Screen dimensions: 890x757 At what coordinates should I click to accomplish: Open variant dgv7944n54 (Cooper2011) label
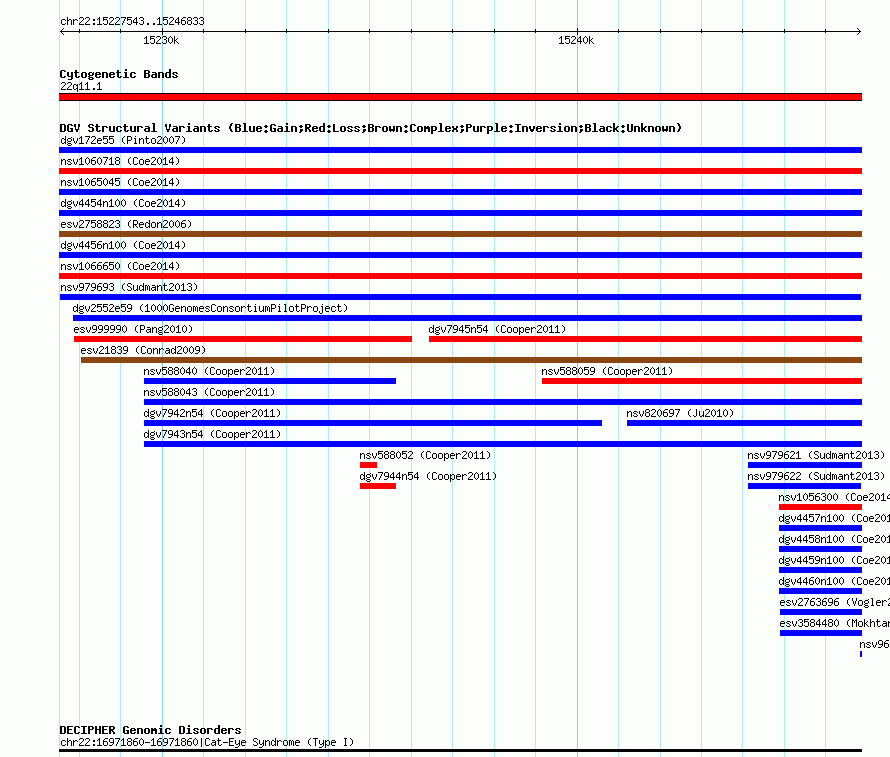pyautogui.click(x=428, y=476)
